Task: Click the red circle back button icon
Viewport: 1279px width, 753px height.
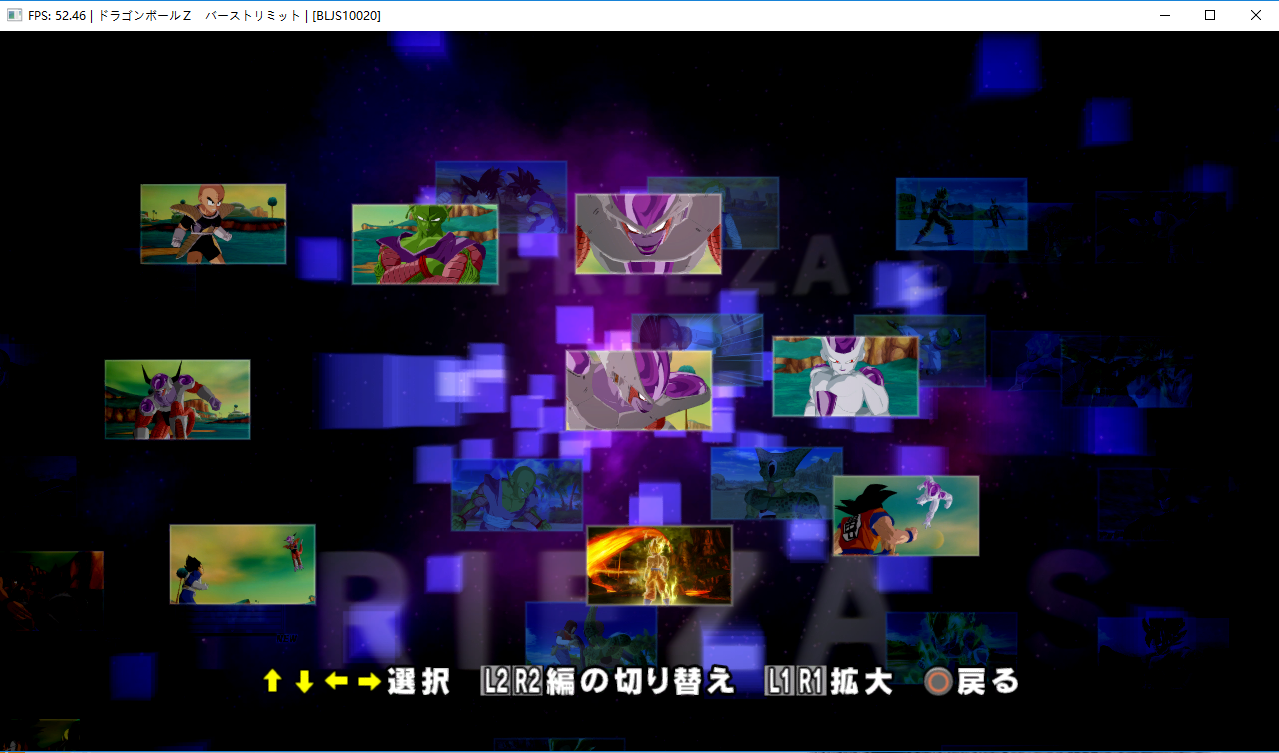Action: (938, 682)
